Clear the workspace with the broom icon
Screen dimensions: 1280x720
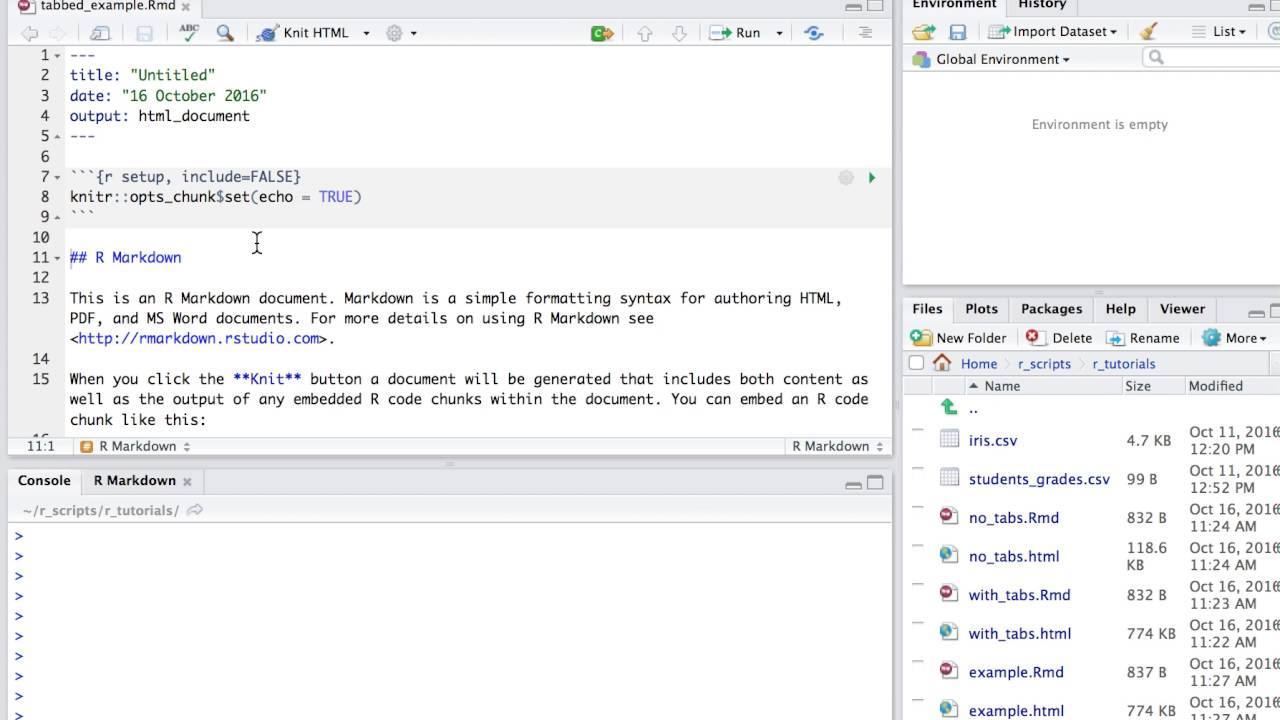(1148, 32)
